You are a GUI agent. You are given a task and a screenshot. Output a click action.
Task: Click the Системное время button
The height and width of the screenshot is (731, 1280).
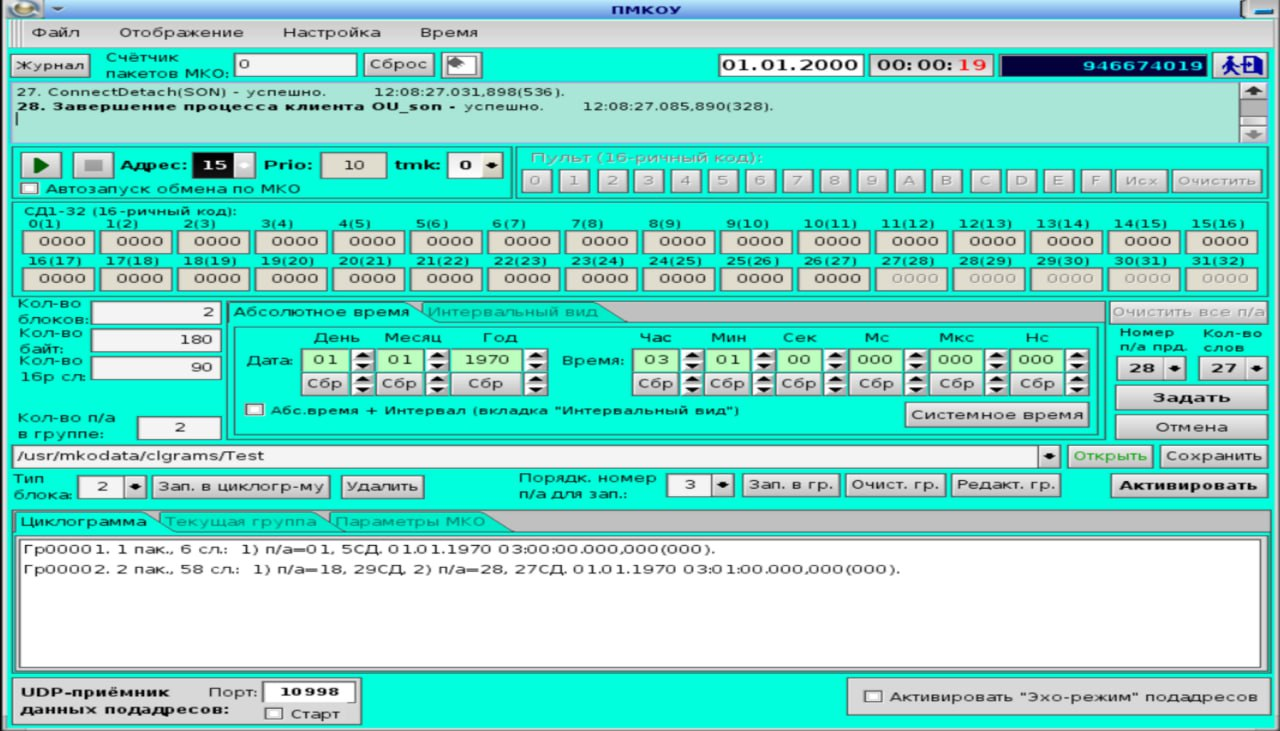(996, 414)
